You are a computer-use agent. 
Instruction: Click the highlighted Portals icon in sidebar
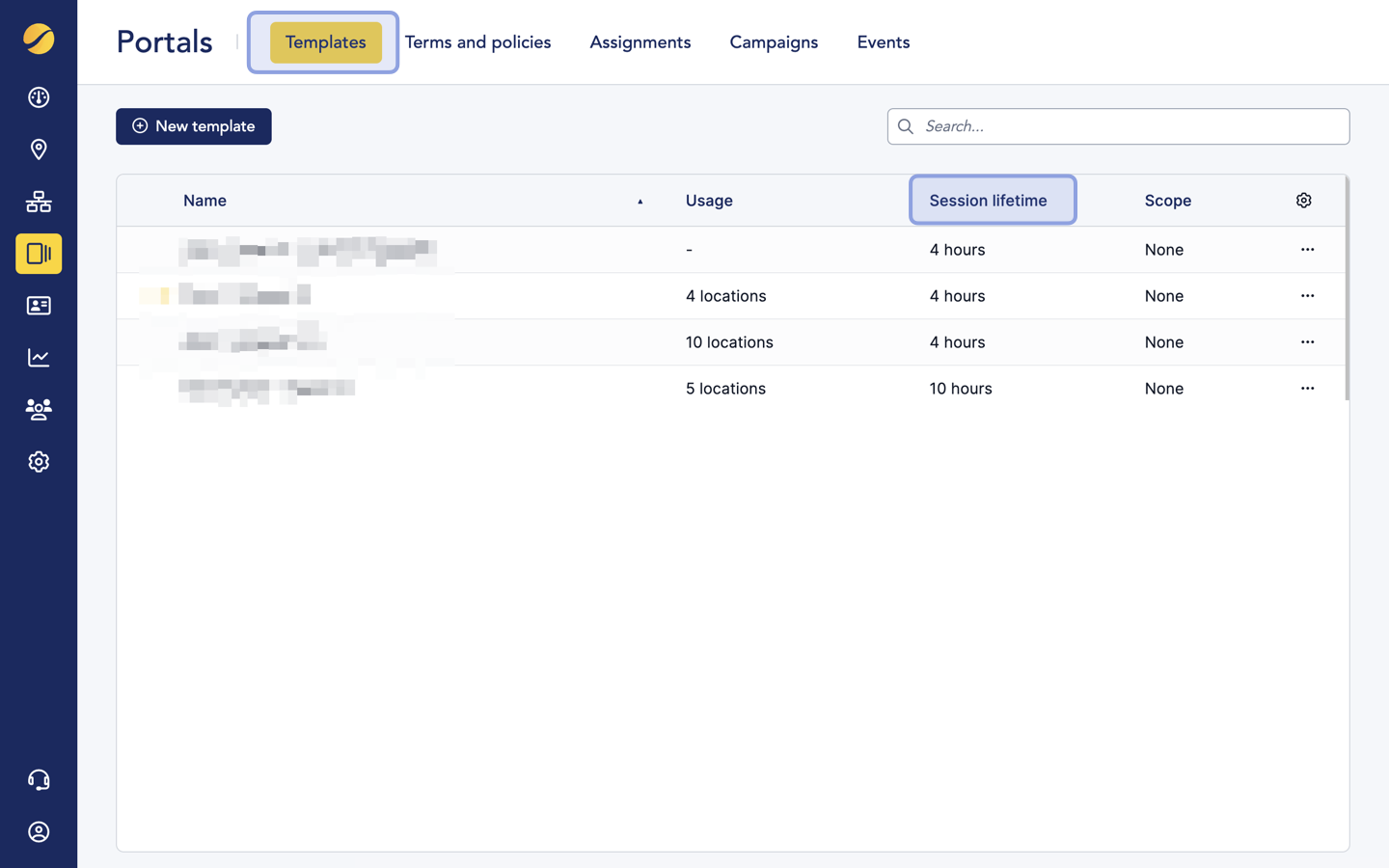point(39,254)
